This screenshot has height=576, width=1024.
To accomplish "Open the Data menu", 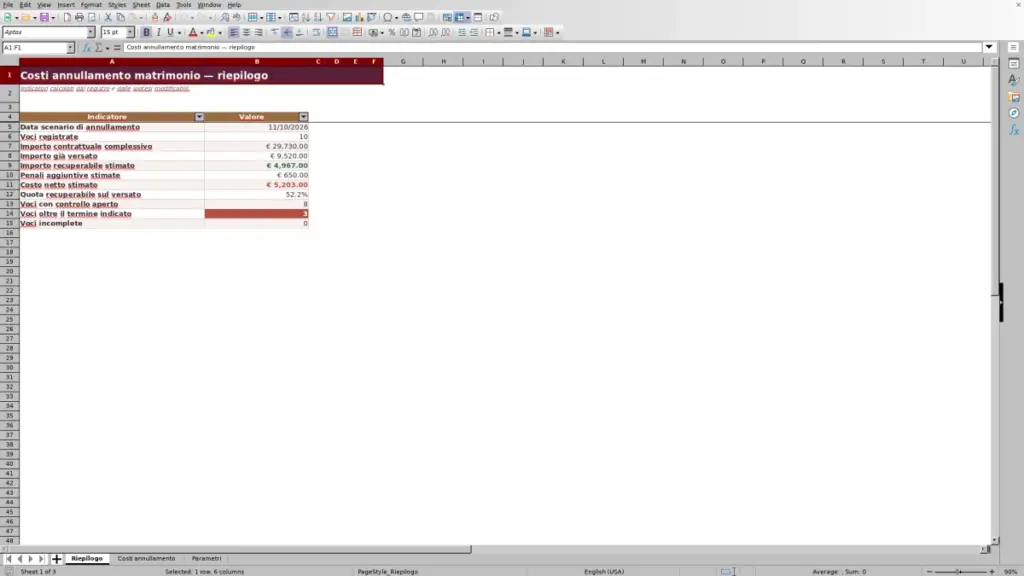I will pyautogui.click(x=163, y=5).
